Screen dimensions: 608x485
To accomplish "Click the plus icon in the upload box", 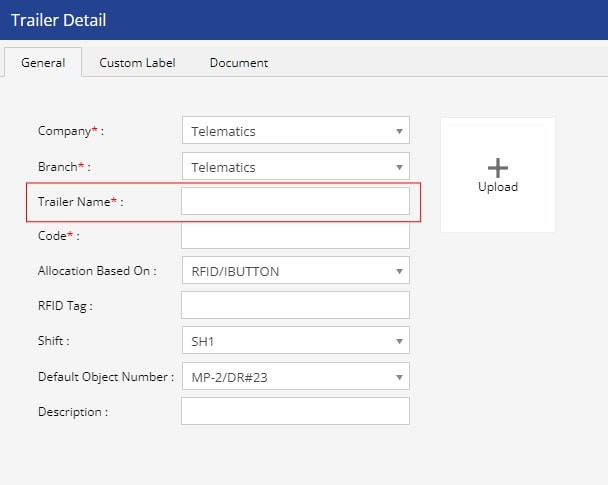I will point(497,167).
